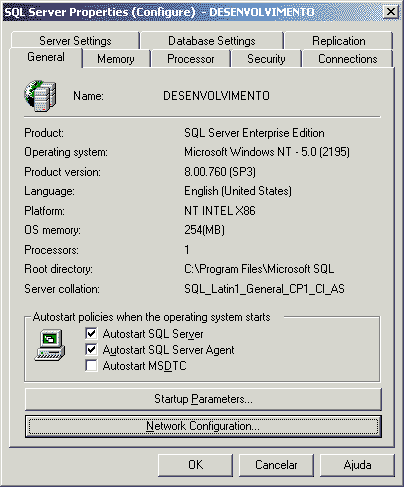Click the Processors: label

pyautogui.click(x=51, y=250)
